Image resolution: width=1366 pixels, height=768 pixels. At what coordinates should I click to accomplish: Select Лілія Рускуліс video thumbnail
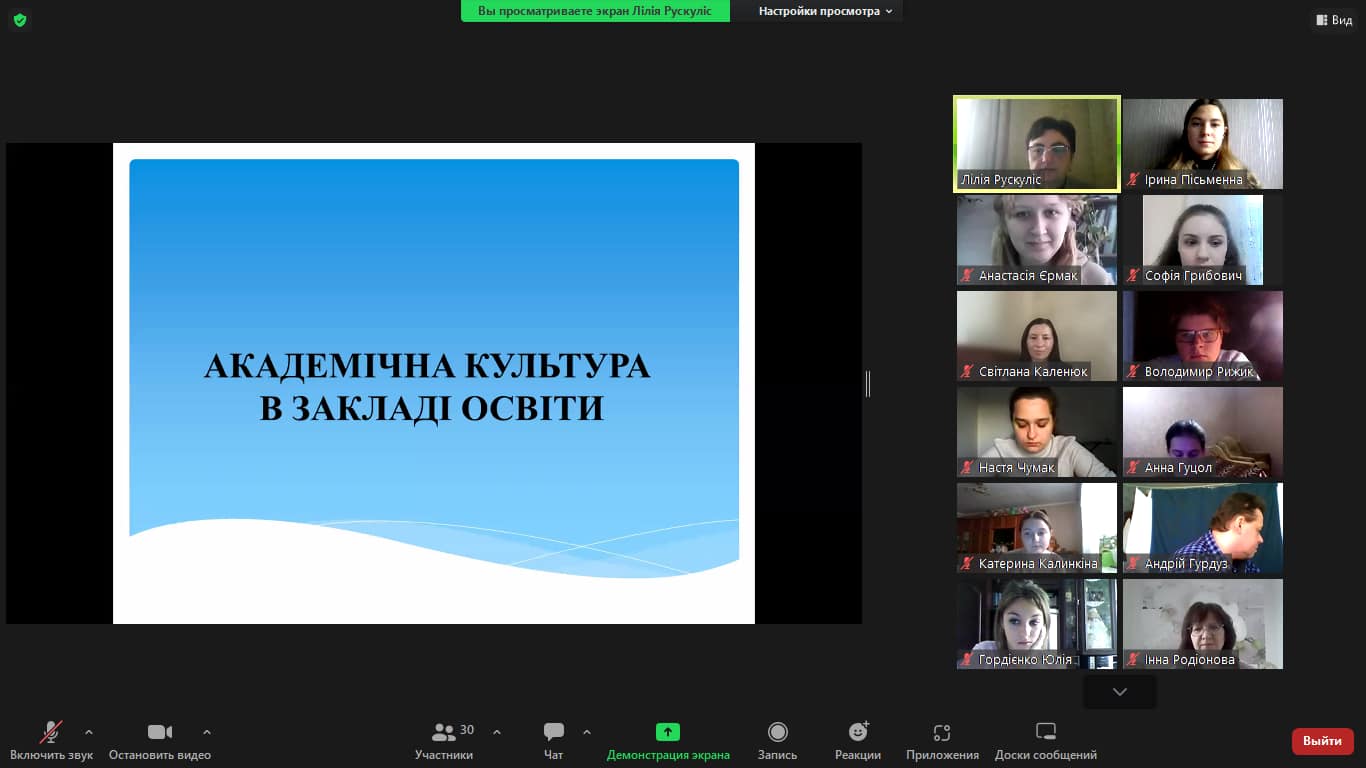(x=1037, y=143)
